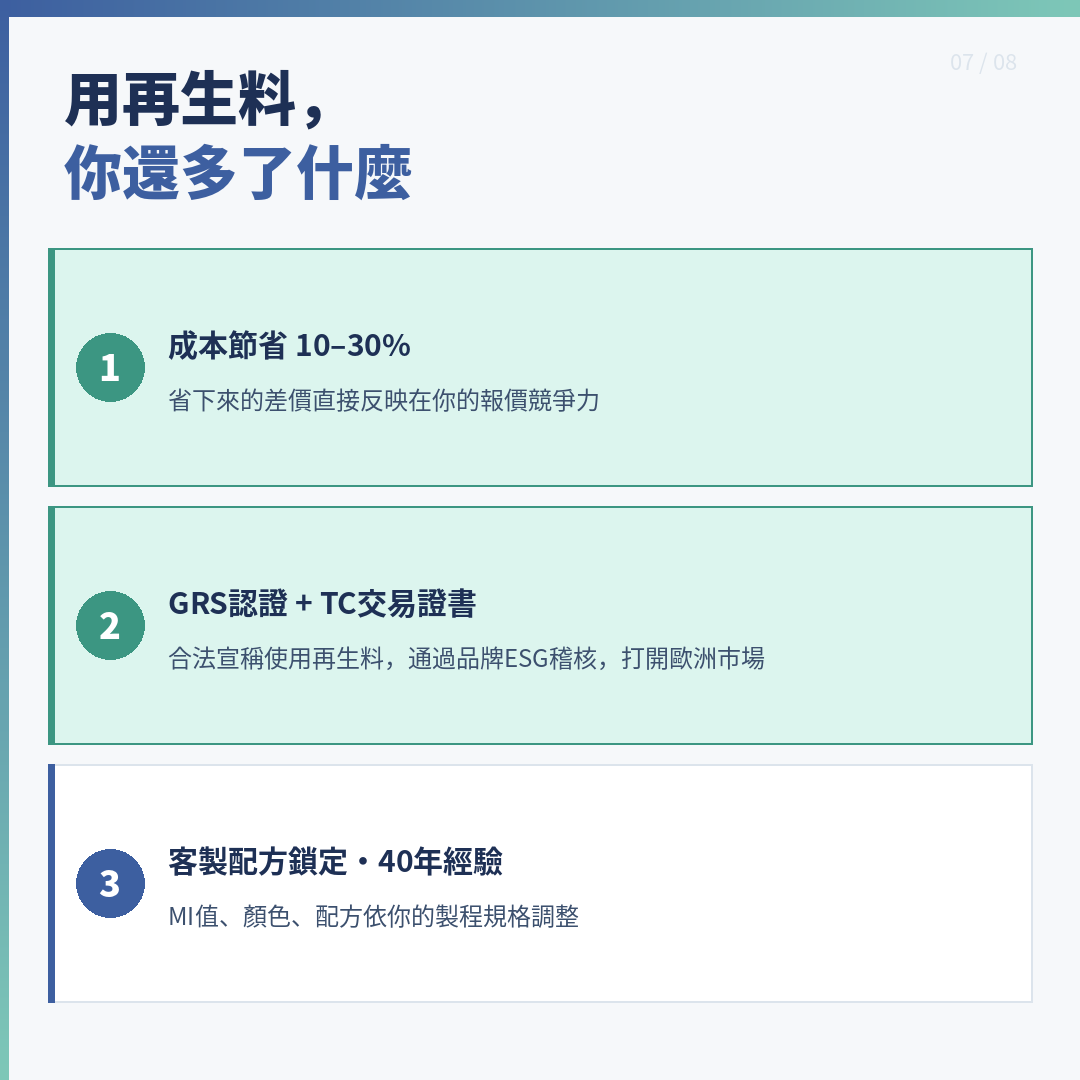Screen dimensions: 1080x1080
Task: Click the green left accent bar of card 2
Action: pyautogui.click(x=51, y=625)
